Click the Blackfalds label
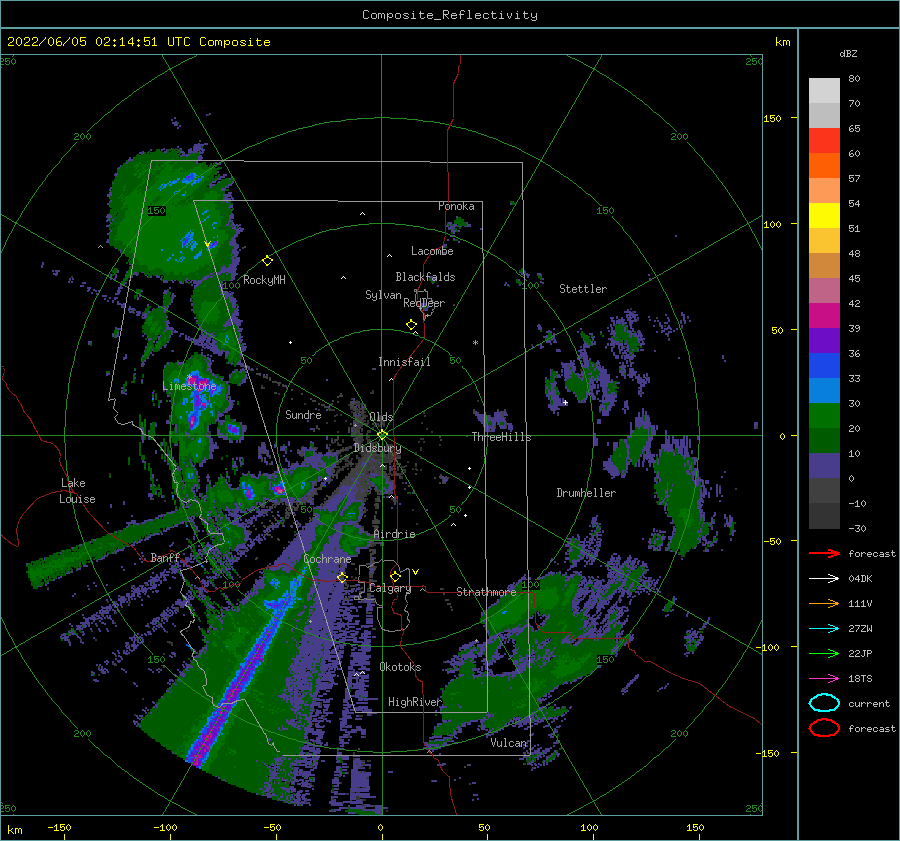The height and width of the screenshot is (841, 900). click(425, 277)
